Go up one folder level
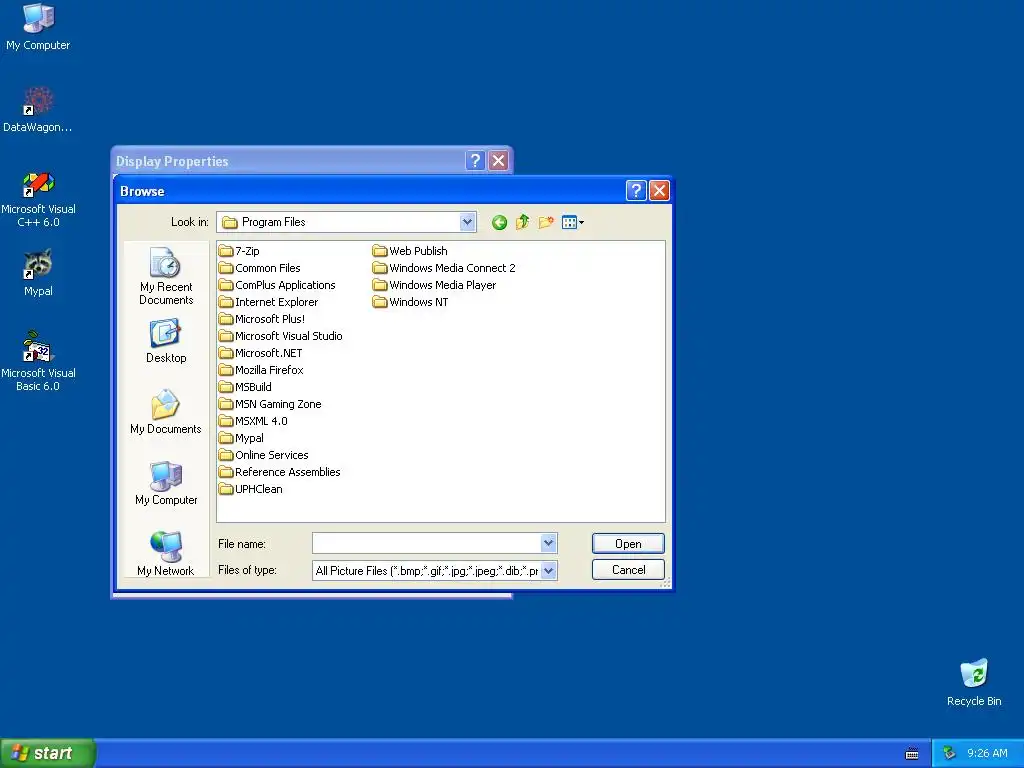Image resolution: width=1024 pixels, height=768 pixels. 522,223
